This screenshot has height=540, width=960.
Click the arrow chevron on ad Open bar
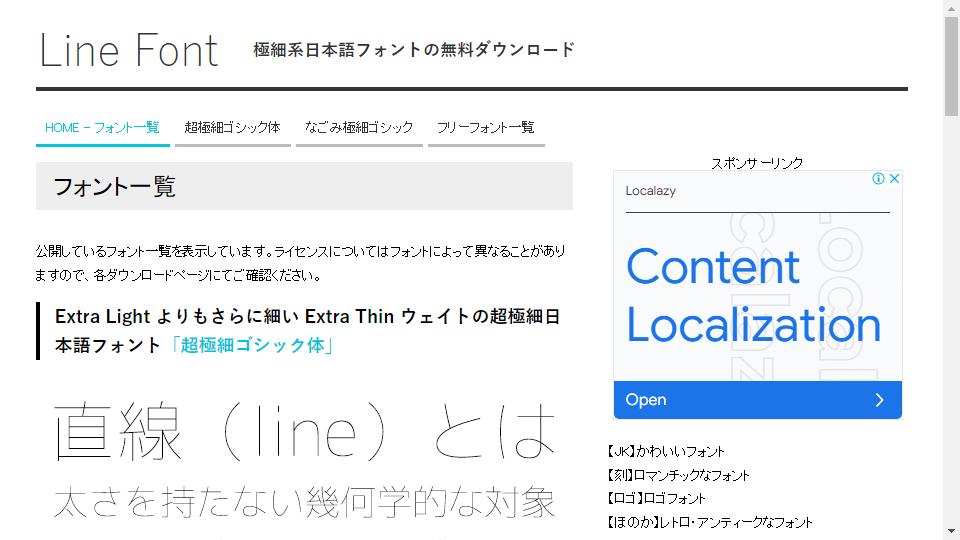click(880, 400)
